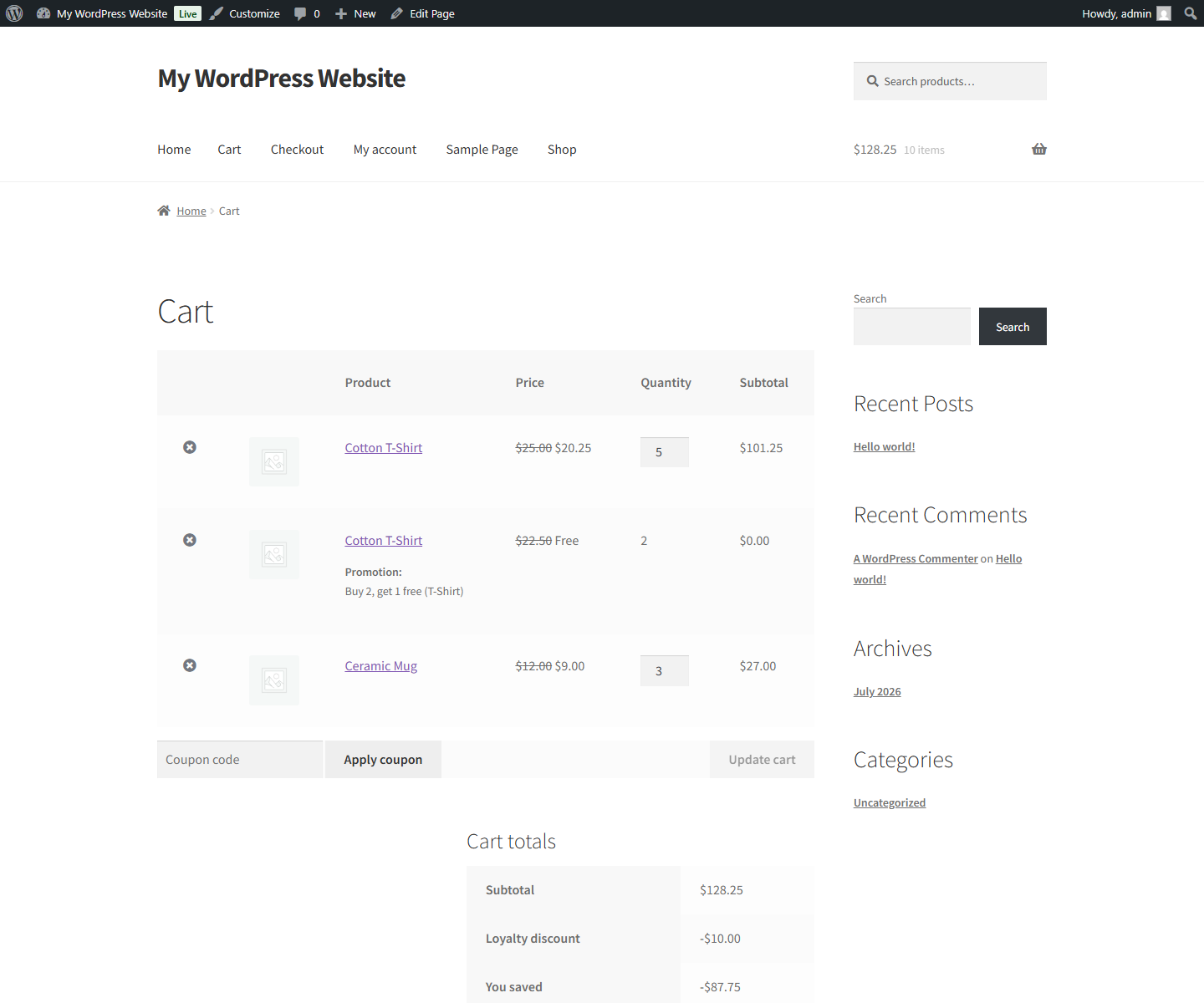This screenshot has height=1003, width=1204.
Task: Open the comments bubble icon
Action: tap(300, 13)
